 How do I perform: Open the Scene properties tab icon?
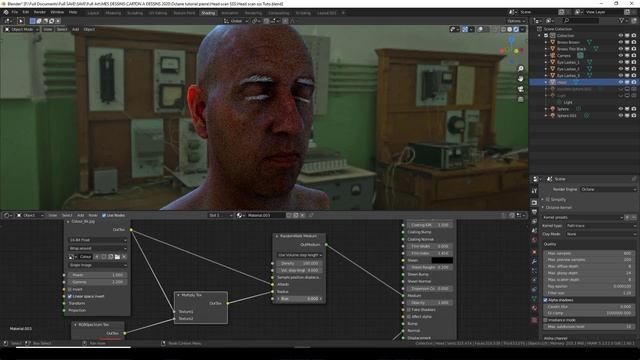[534, 231]
